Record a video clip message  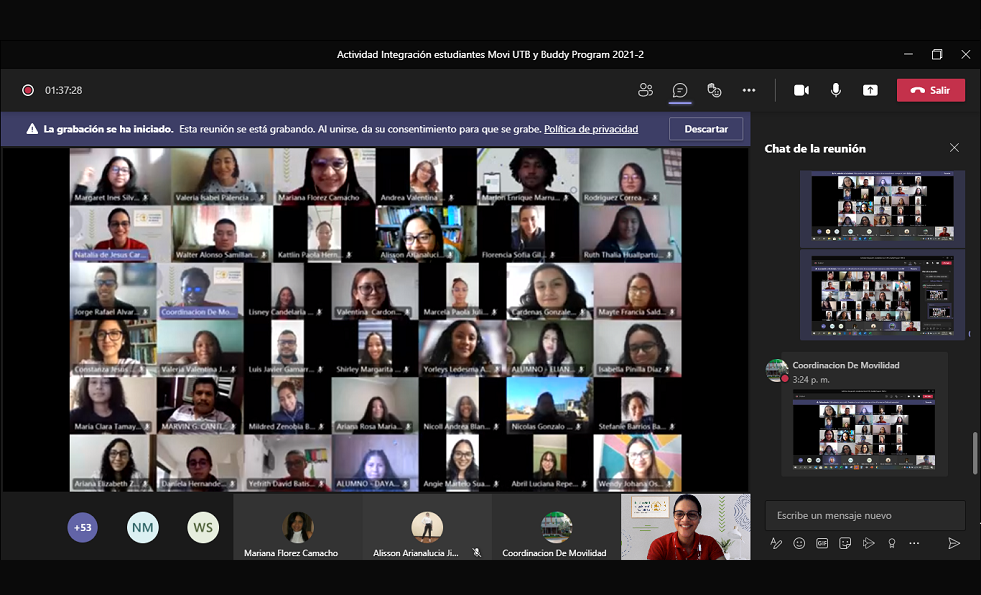867,543
